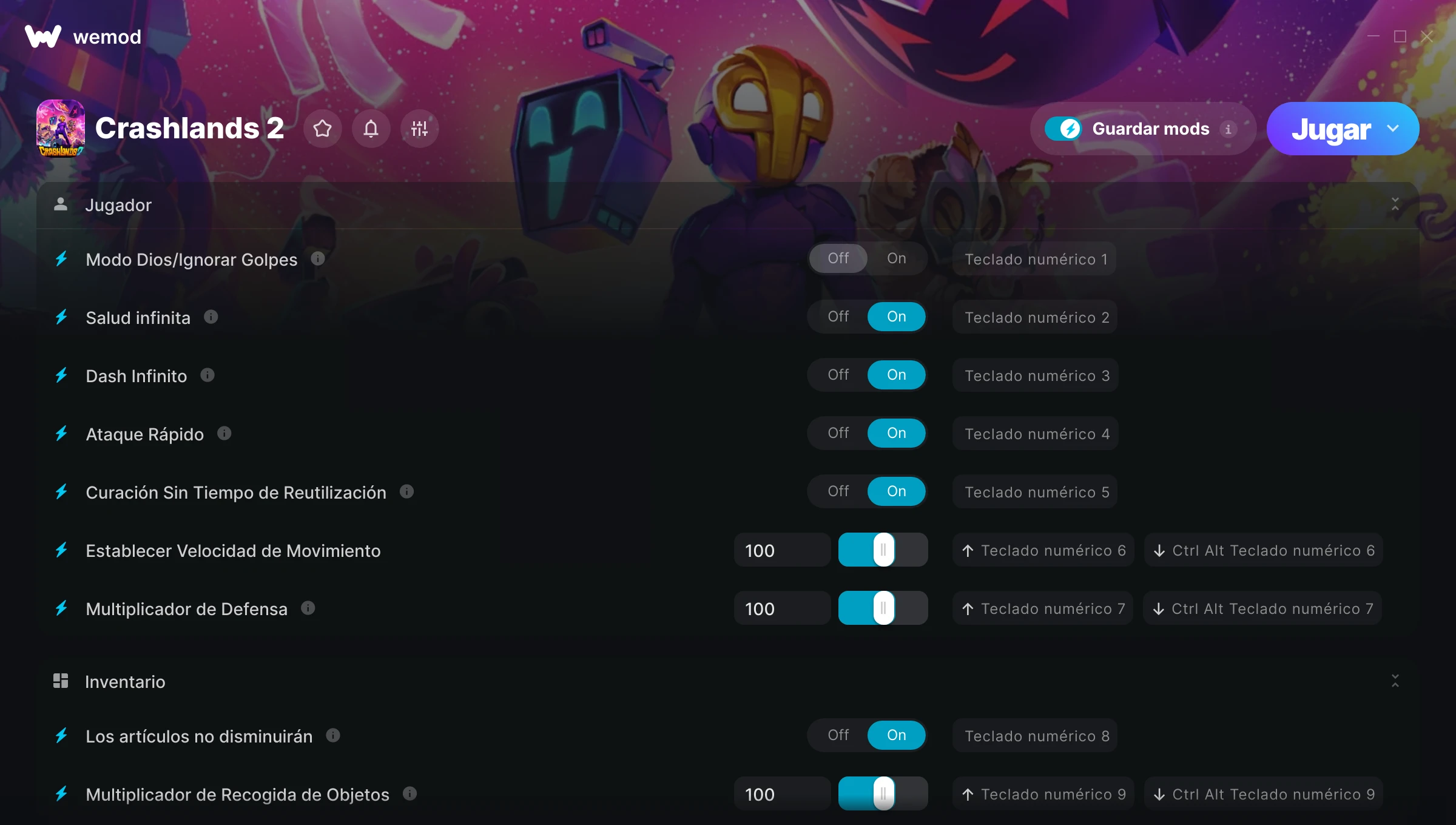Image resolution: width=1456 pixels, height=825 pixels.
Task: Show info for Multiplicador de Defensa
Action: (x=308, y=608)
